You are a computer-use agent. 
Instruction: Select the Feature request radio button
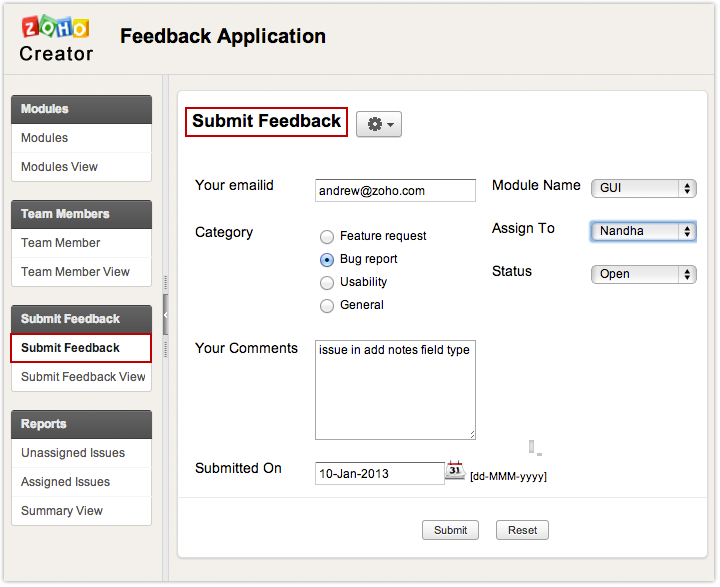click(327, 237)
